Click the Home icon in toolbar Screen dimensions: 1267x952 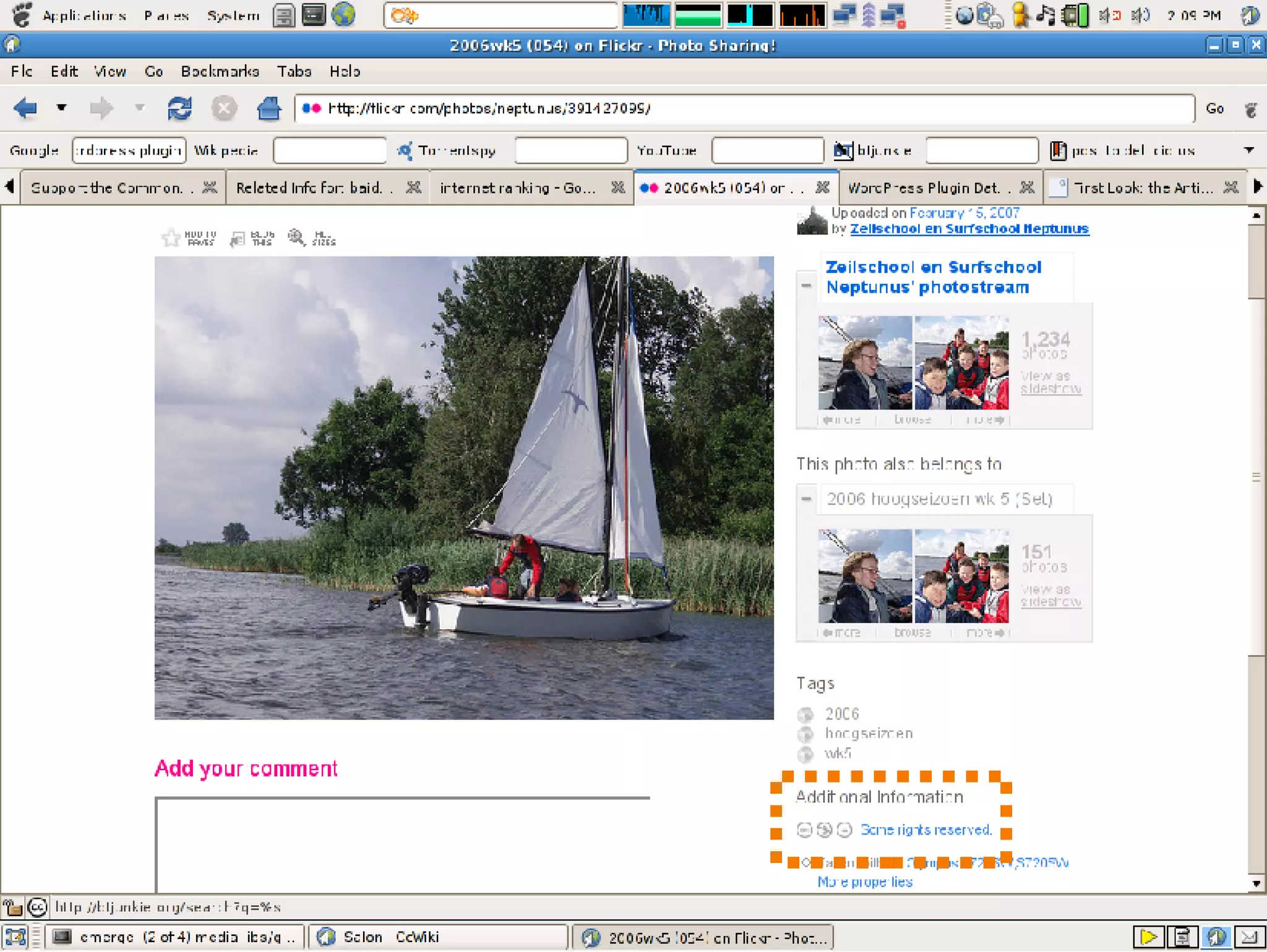(268, 109)
